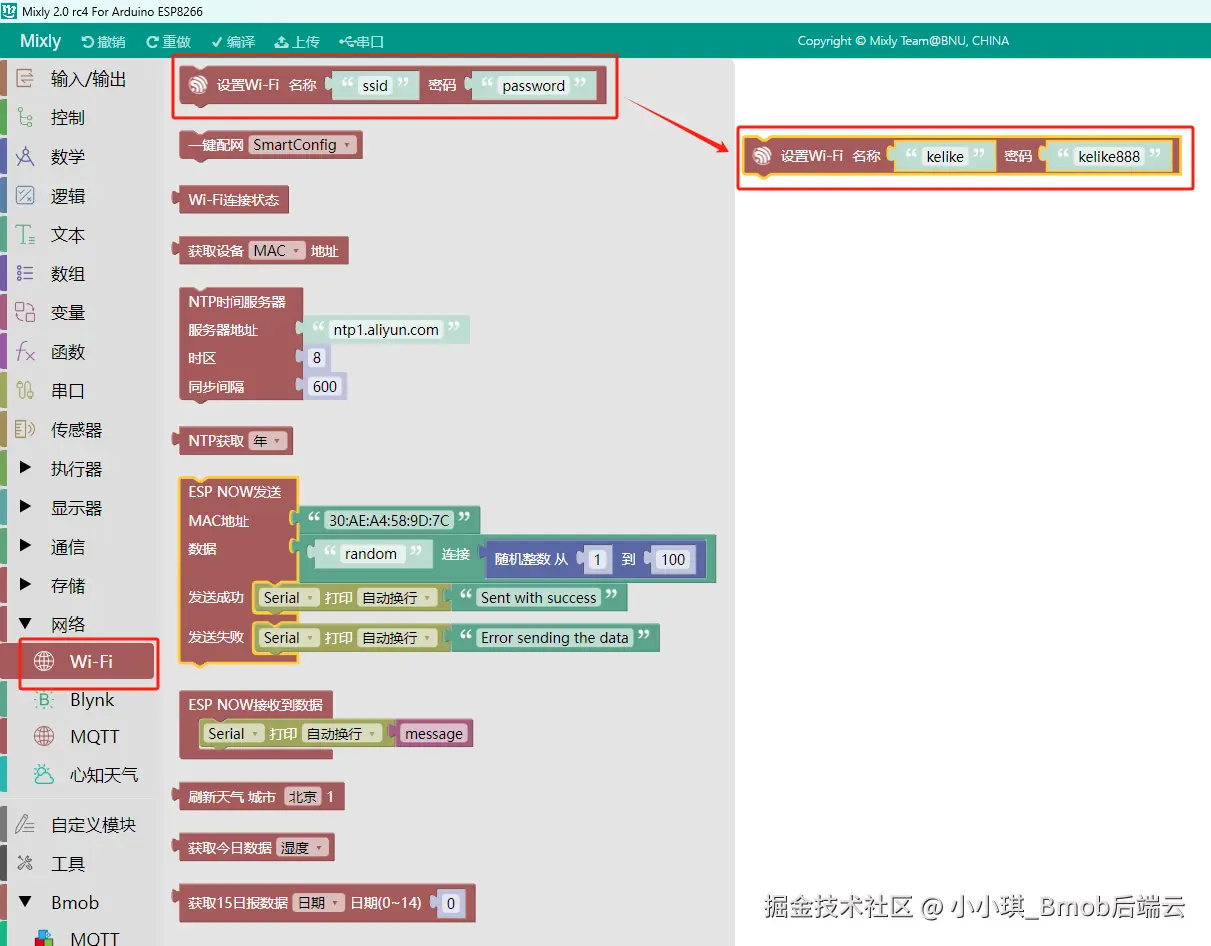Click the Wi-Fi logo on the ssid block

[x=198, y=85]
